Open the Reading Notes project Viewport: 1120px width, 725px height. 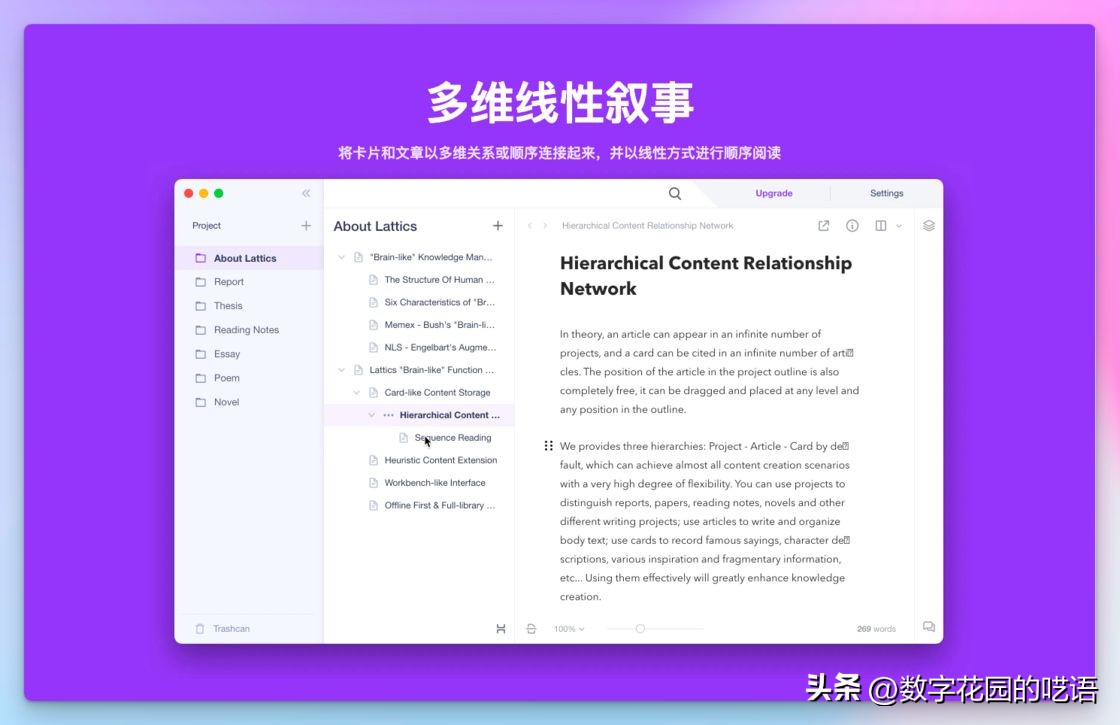pos(249,330)
